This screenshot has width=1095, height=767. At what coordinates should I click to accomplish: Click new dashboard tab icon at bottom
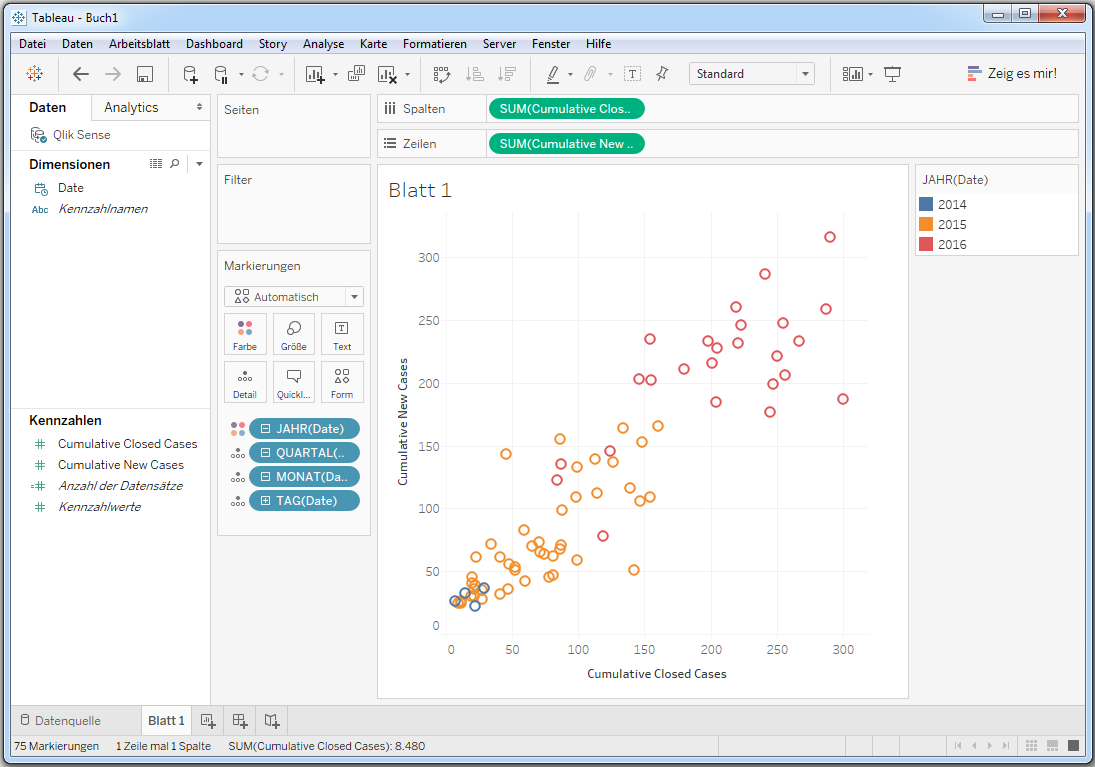[240, 720]
